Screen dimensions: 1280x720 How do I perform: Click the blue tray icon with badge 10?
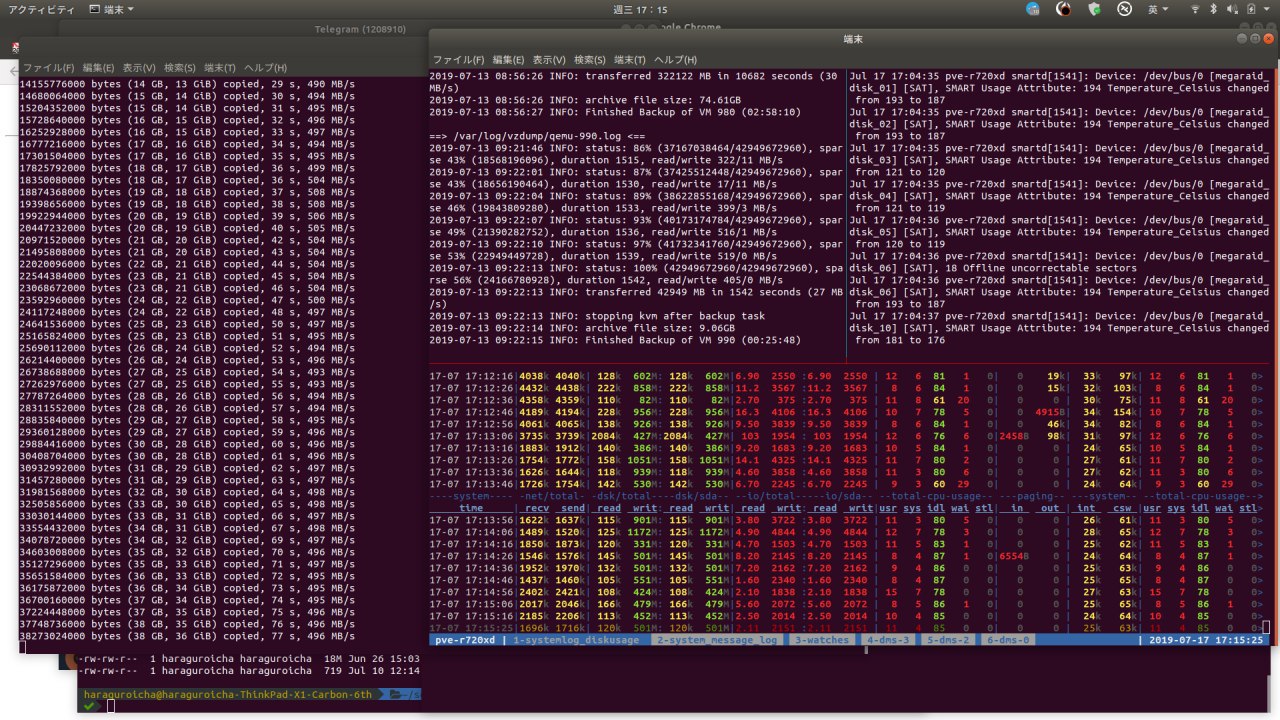1034,9
